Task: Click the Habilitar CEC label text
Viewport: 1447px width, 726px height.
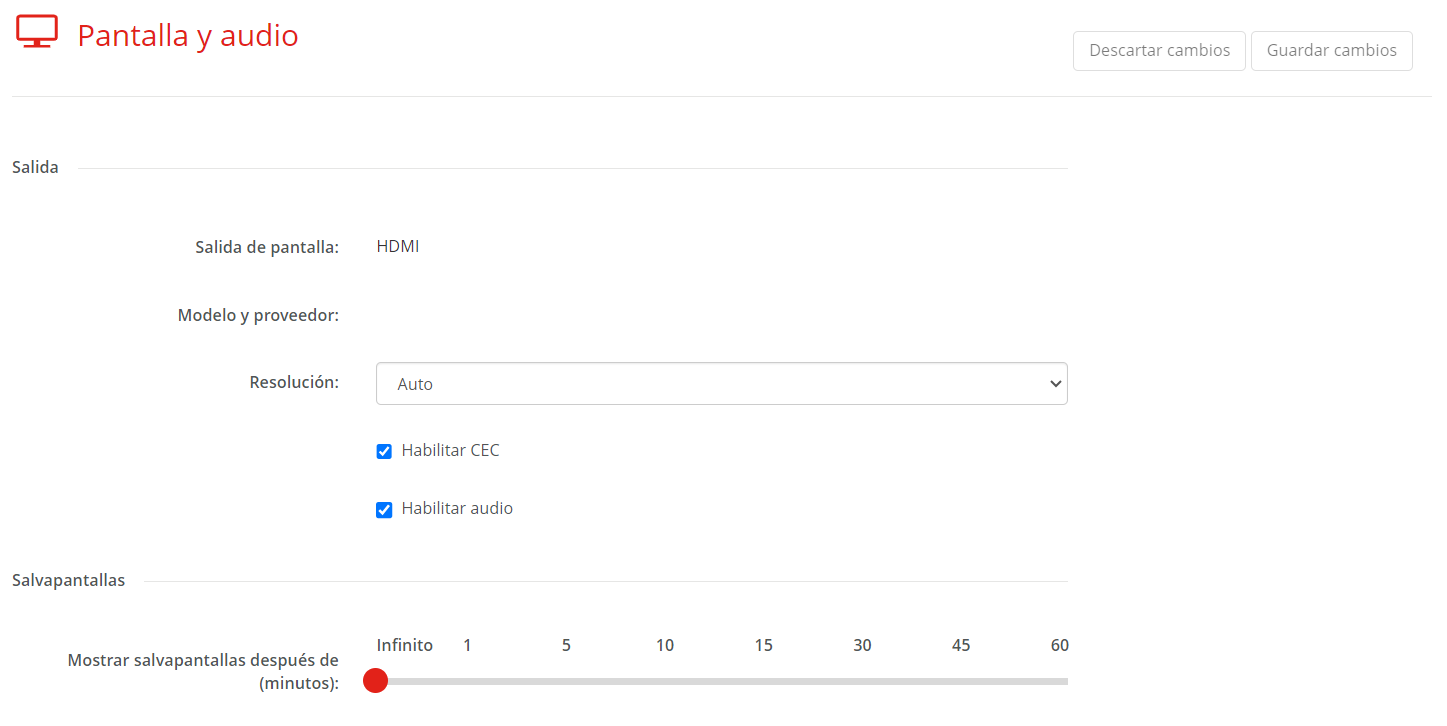Action: tap(450, 450)
